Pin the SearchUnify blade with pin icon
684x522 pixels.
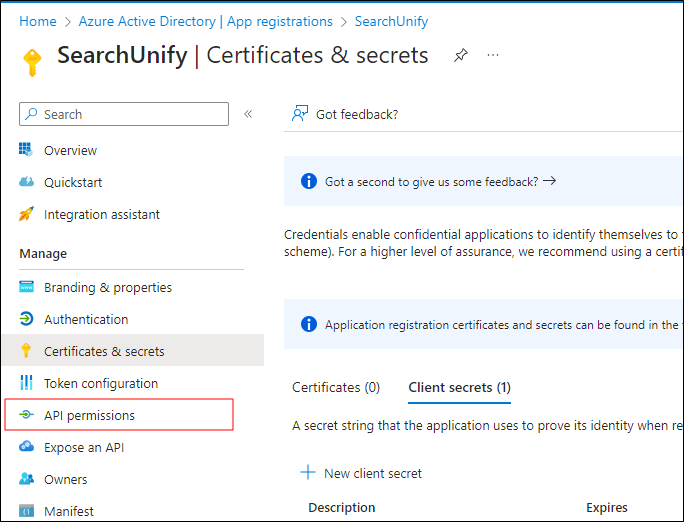pos(460,56)
